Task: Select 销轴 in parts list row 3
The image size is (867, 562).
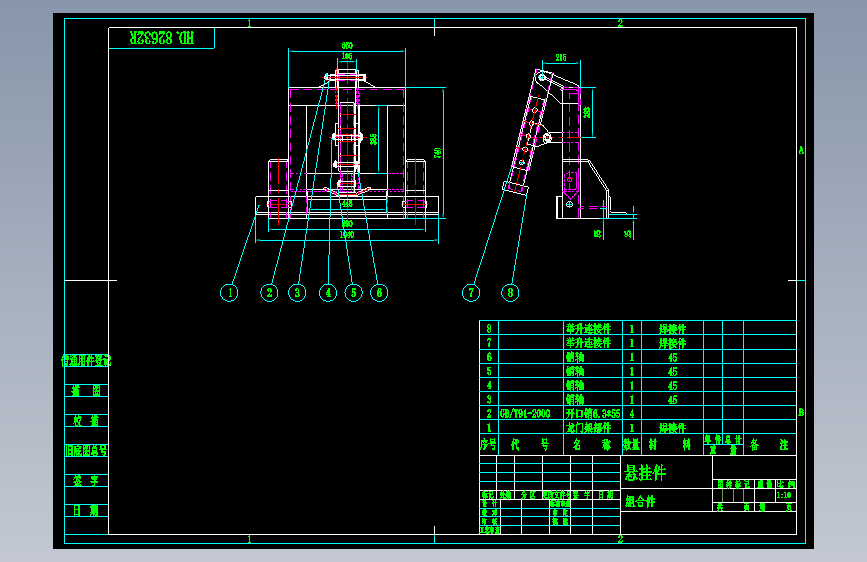Action: click(x=575, y=399)
